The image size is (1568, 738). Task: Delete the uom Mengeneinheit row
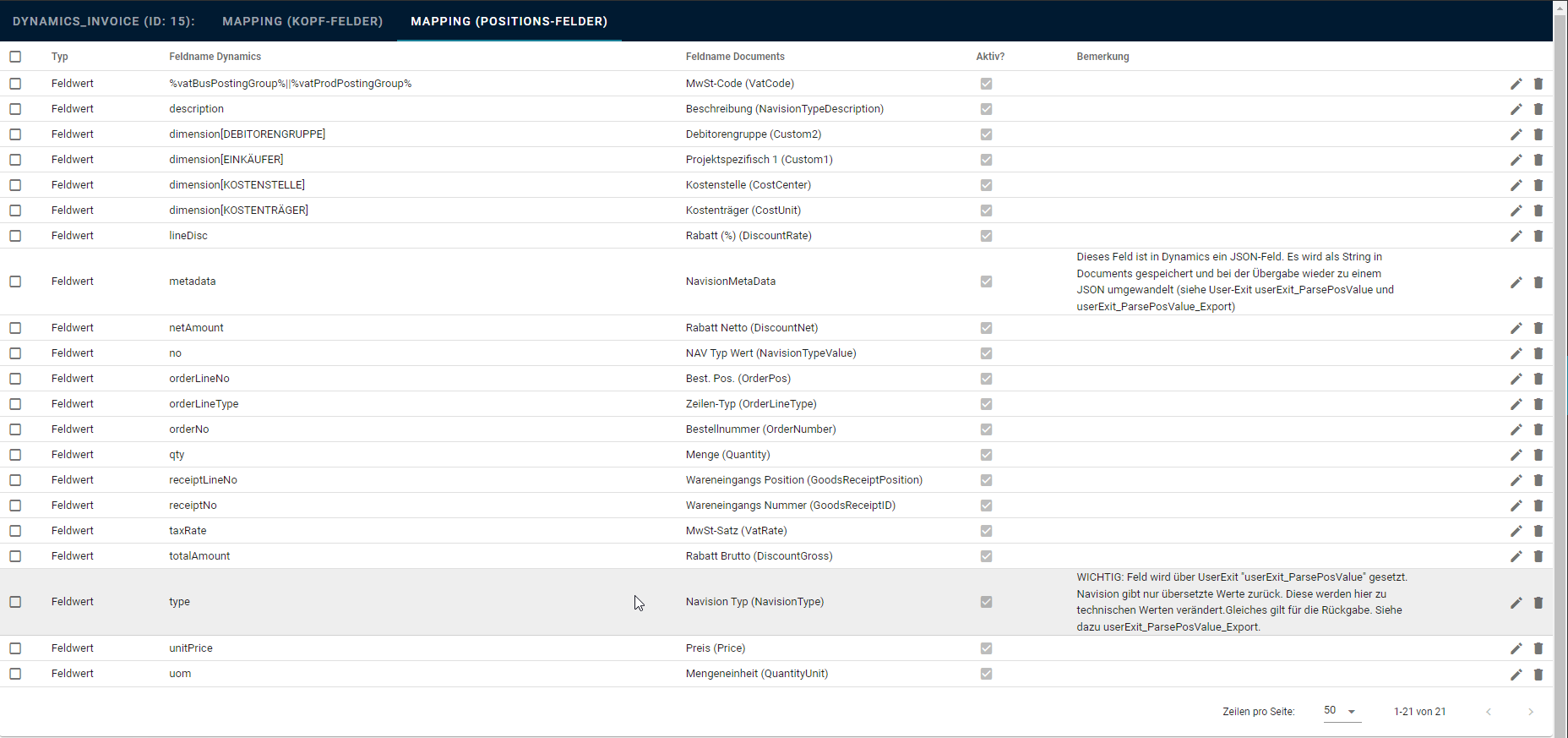[1538, 674]
